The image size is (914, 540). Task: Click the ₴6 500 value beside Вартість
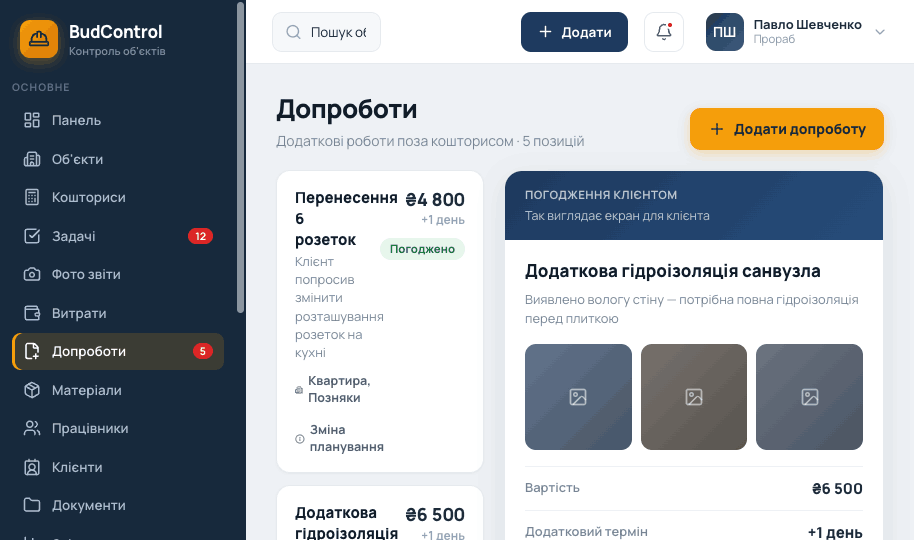point(837,489)
